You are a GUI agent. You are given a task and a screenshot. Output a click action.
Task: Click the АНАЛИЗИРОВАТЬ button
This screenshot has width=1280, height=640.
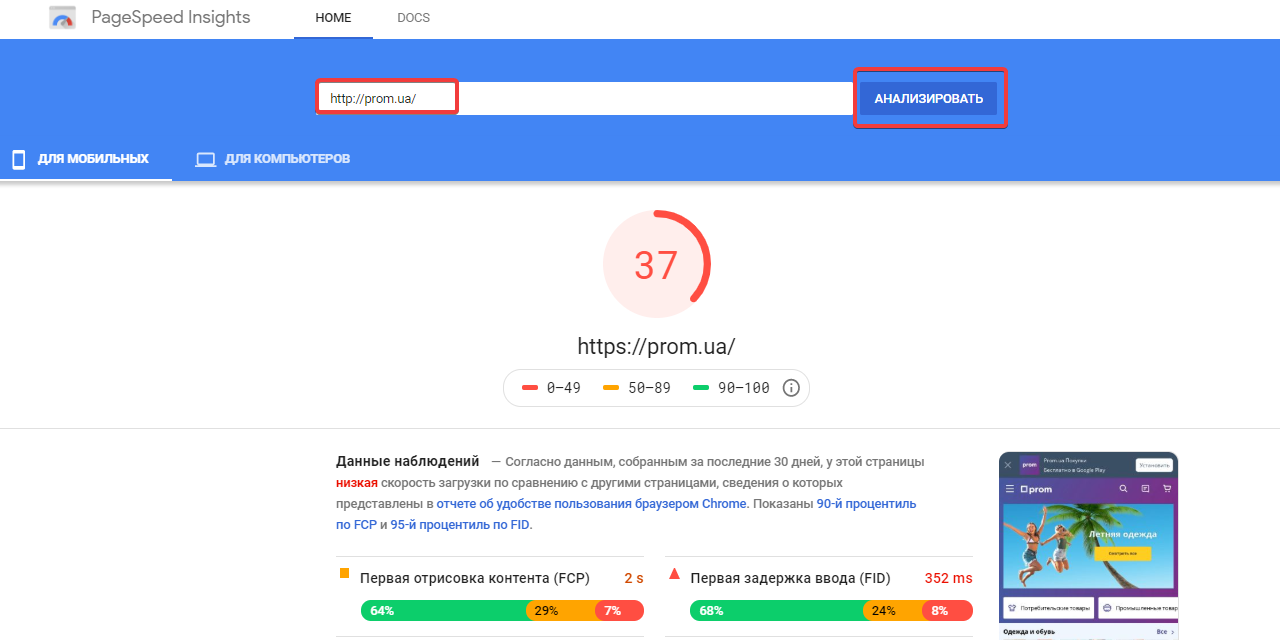point(929,99)
